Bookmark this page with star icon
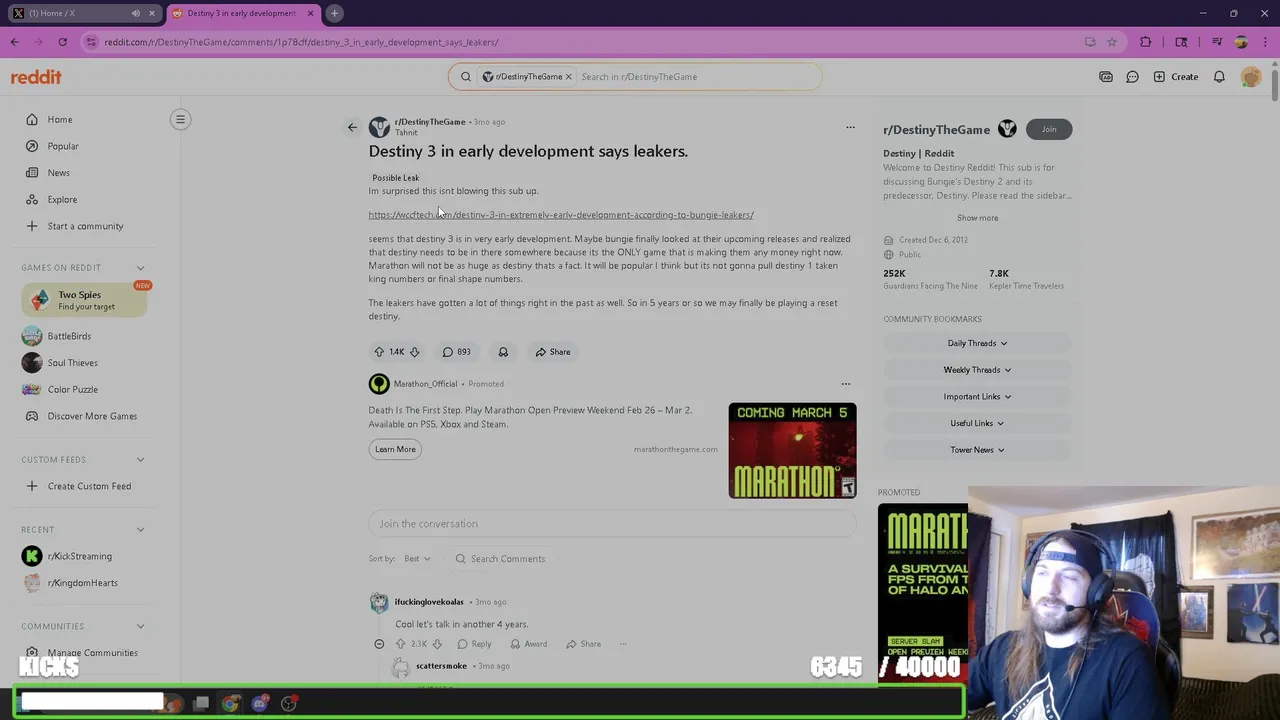 [1112, 42]
